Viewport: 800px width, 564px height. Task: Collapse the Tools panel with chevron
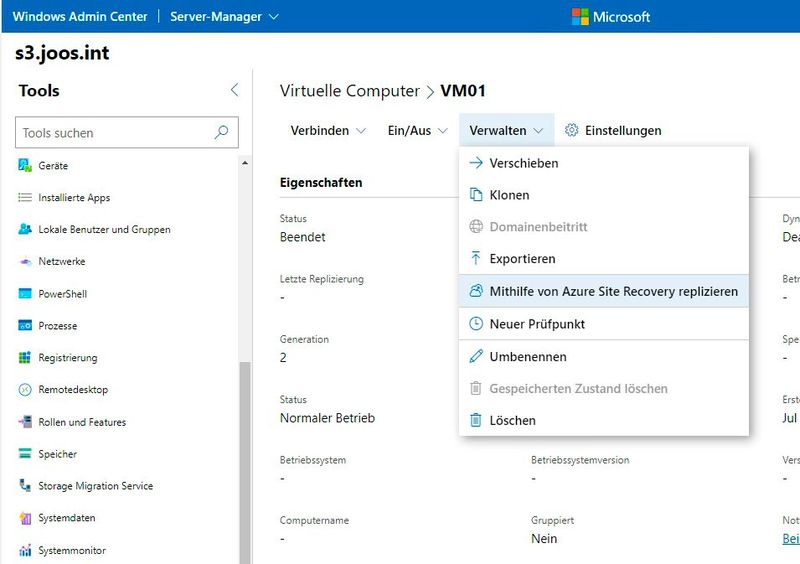click(x=234, y=90)
